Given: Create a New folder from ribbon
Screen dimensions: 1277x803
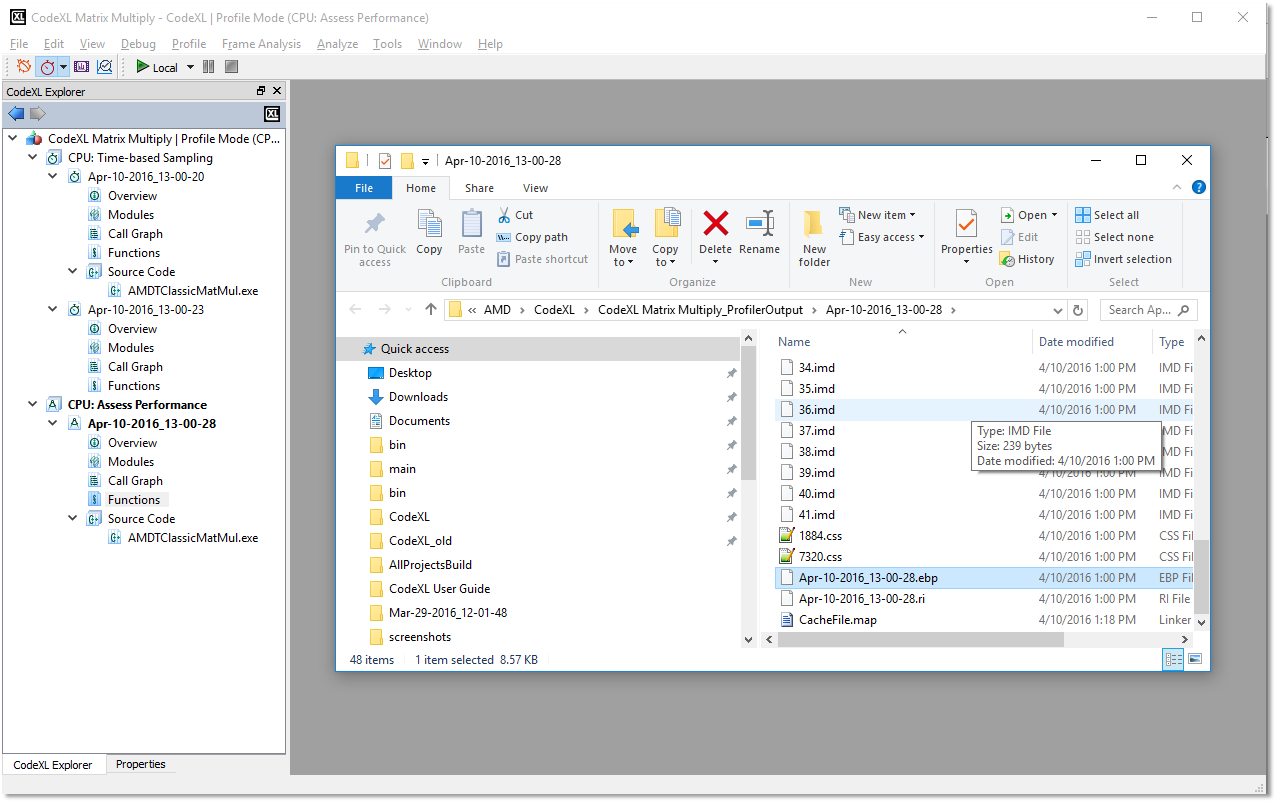Looking at the screenshot, I should tap(814, 238).
